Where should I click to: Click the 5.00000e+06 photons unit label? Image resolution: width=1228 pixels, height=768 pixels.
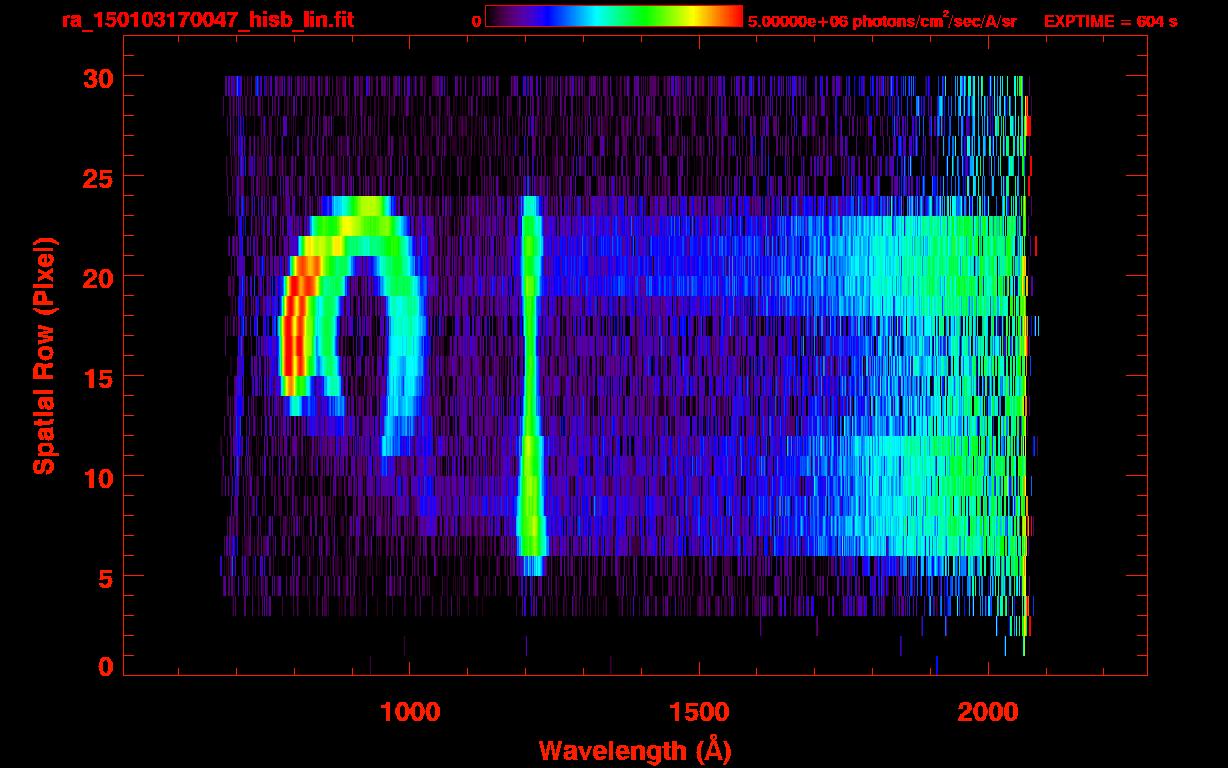(882, 21)
